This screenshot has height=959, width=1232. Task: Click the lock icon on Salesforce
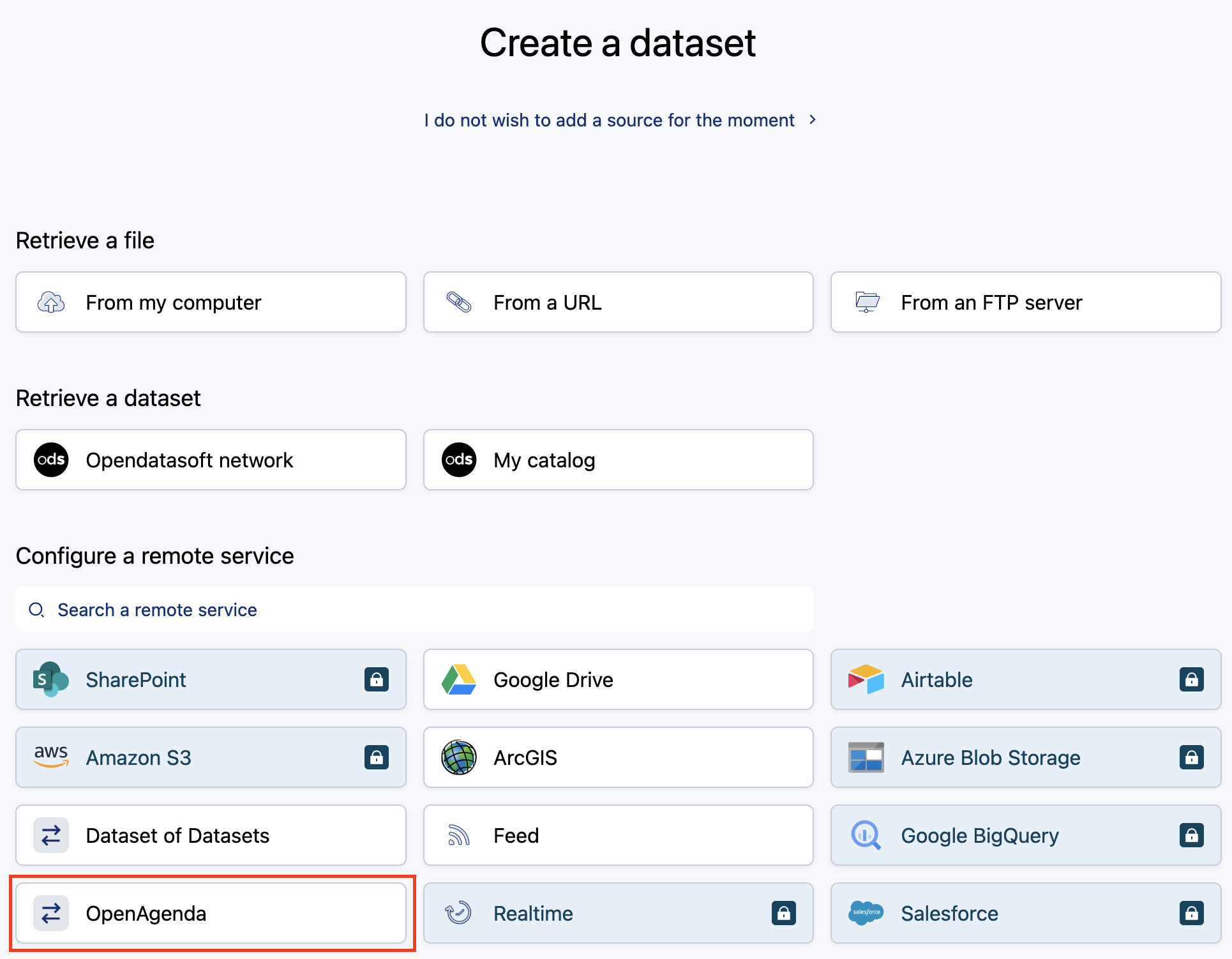click(x=1191, y=913)
